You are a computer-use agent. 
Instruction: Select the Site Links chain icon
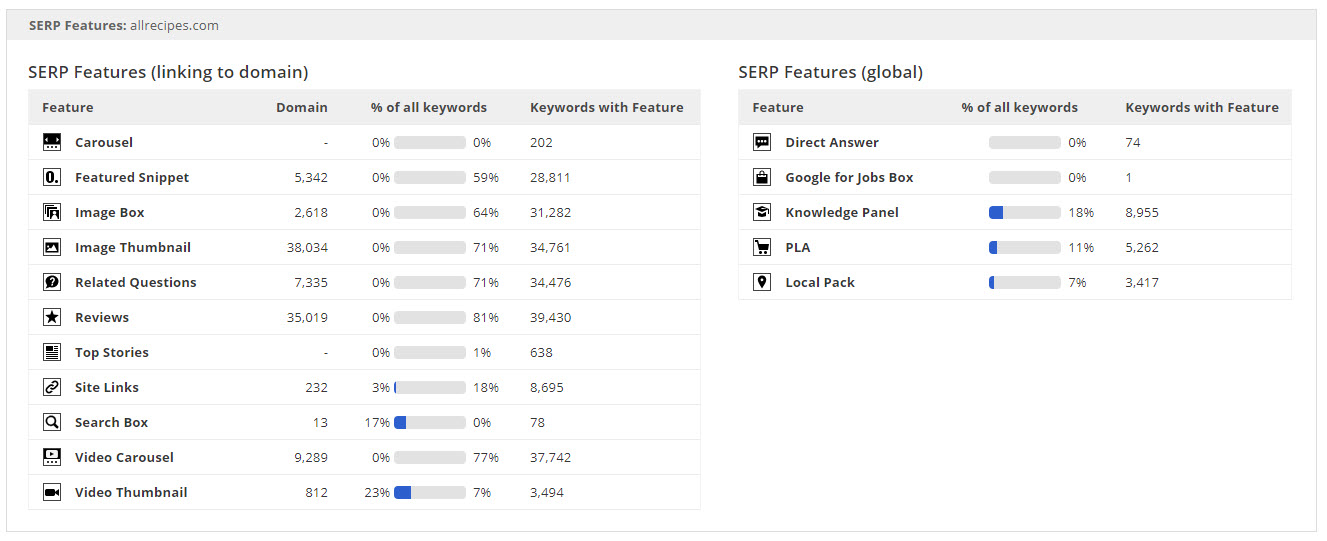coord(53,387)
